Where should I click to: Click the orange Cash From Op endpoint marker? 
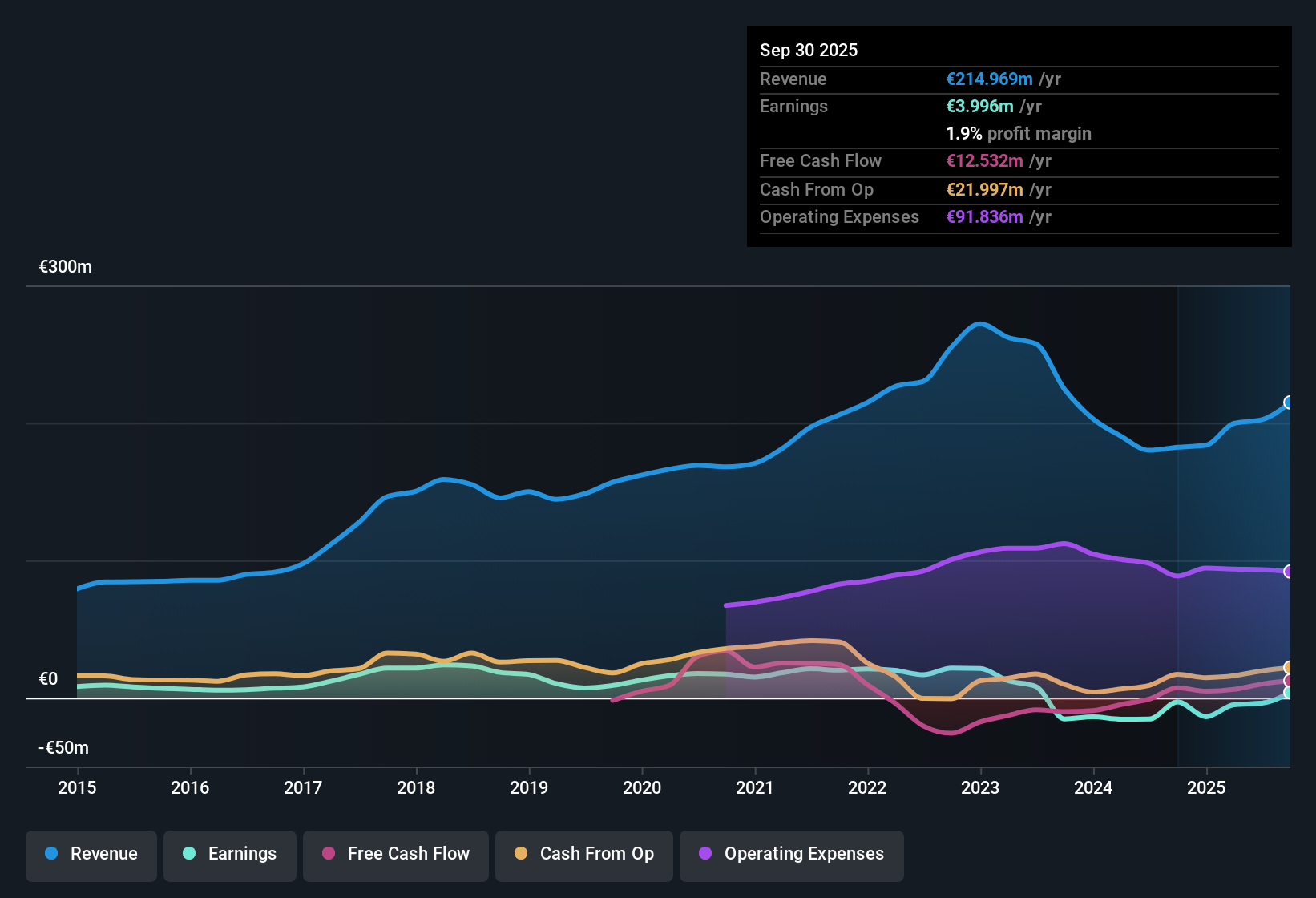click(1287, 667)
